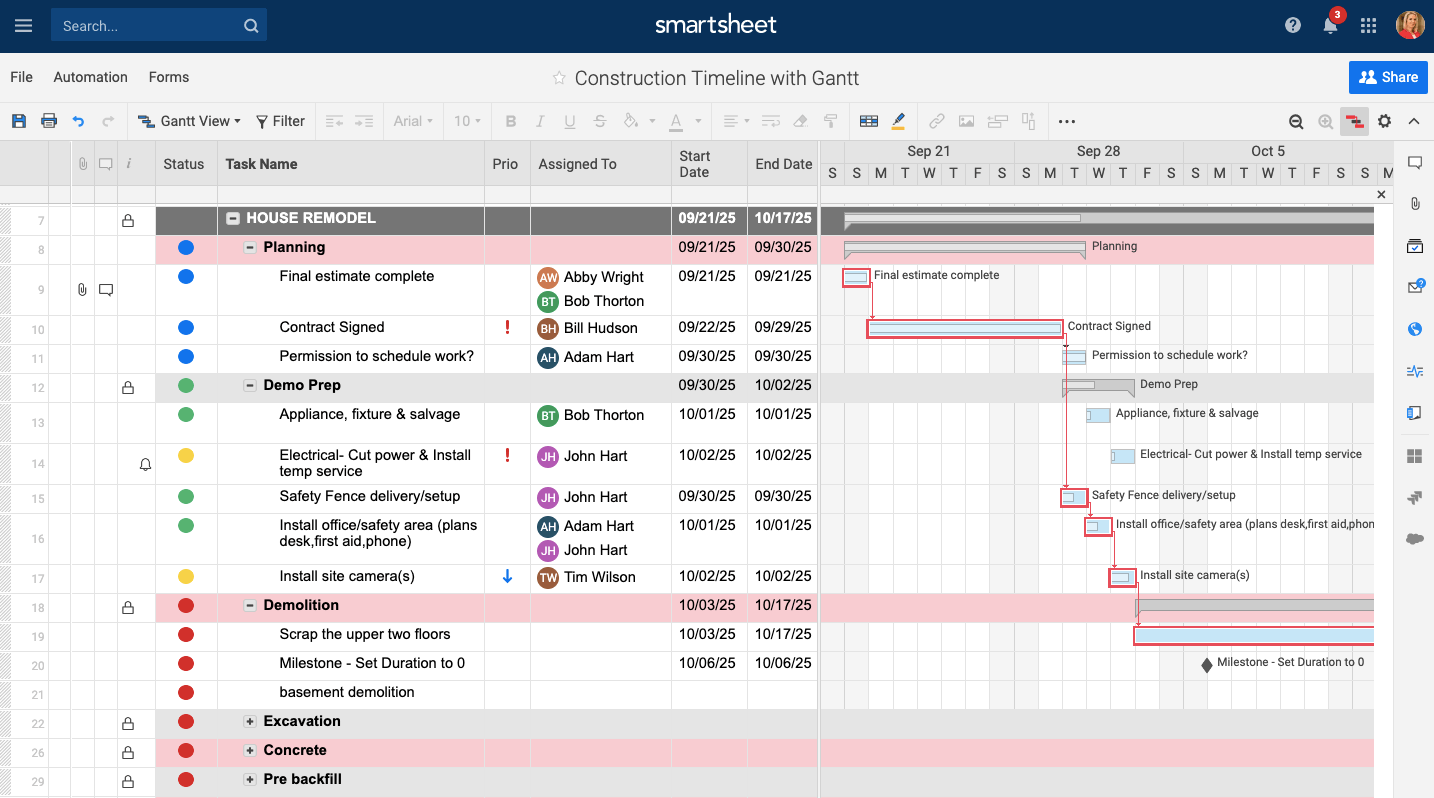Open the Automation menu
Screen dimensions: 1434x798
point(90,77)
